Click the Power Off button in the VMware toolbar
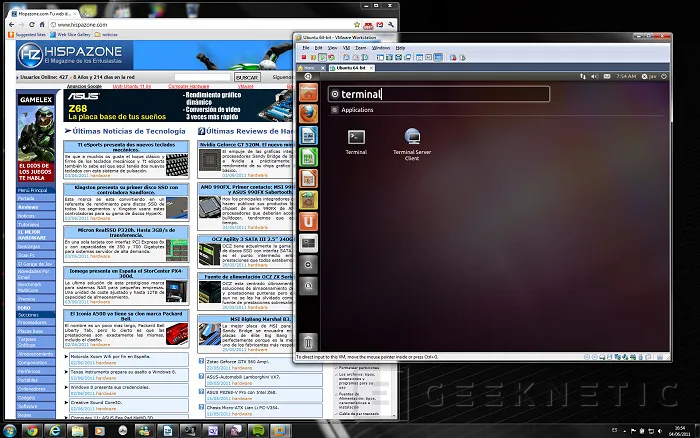The width and height of the screenshot is (700, 438). [304, 57]
